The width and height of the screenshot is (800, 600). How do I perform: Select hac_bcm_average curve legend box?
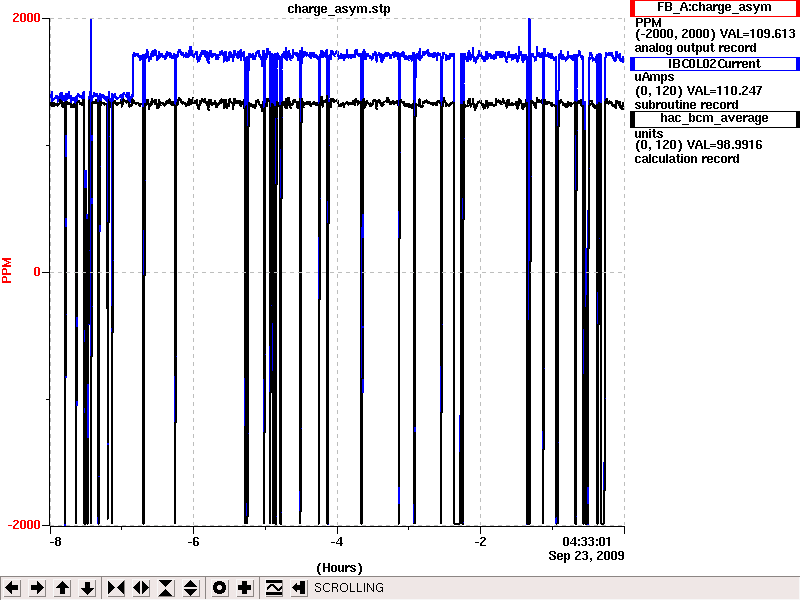point(714,118)
